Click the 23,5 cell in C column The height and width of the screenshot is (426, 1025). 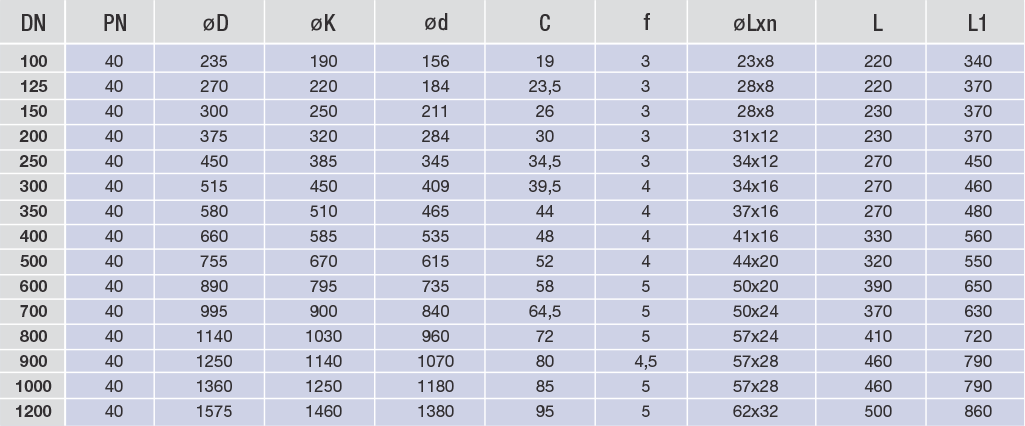[545, 86]
